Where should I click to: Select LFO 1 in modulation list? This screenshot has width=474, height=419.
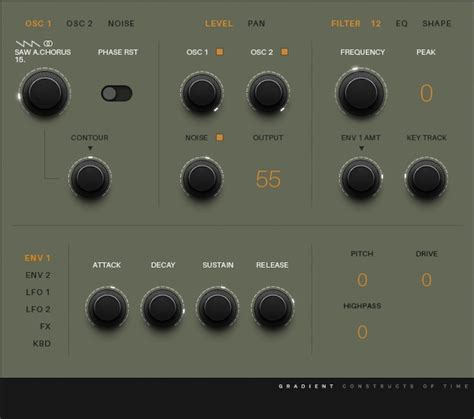38,292
